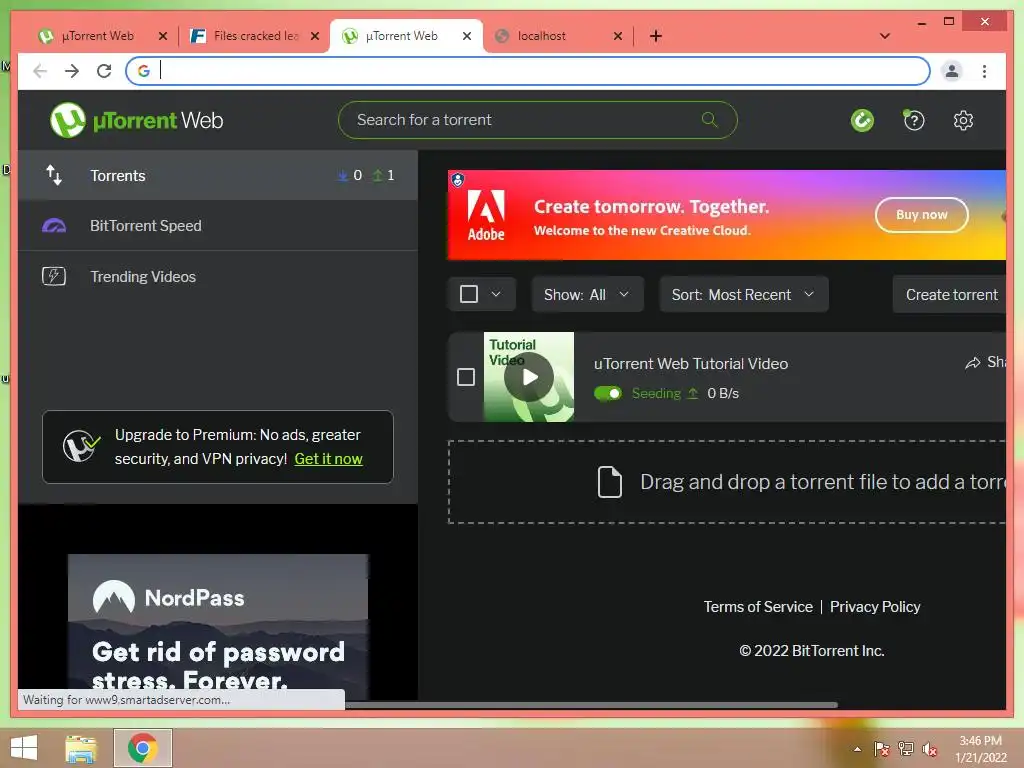The width and height of the screenshot is (1024, 768).
Task: Click the Search for a torrent field
Action: pyautogui.click(x=537, y=120)
